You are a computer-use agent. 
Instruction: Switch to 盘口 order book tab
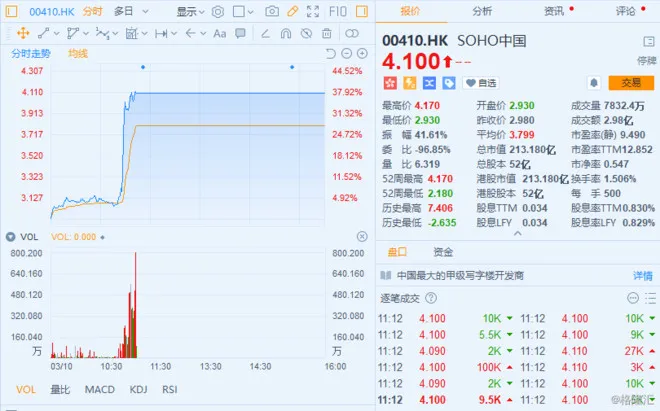point(397,252)
